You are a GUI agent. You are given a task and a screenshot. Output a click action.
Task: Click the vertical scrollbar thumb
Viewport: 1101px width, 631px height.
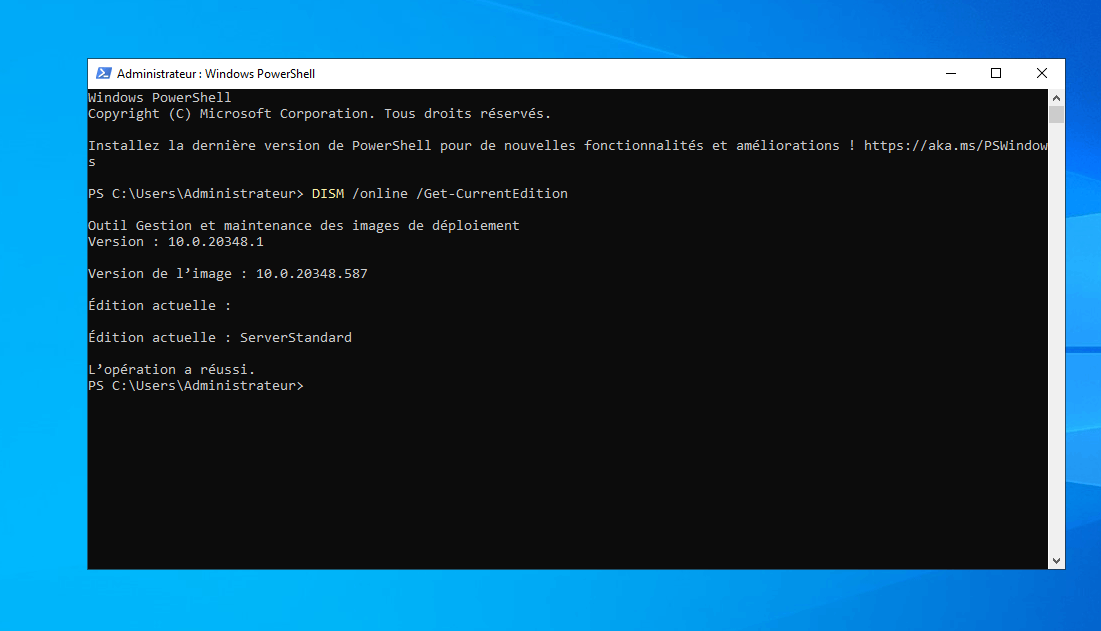click(x=1056, y=115)
